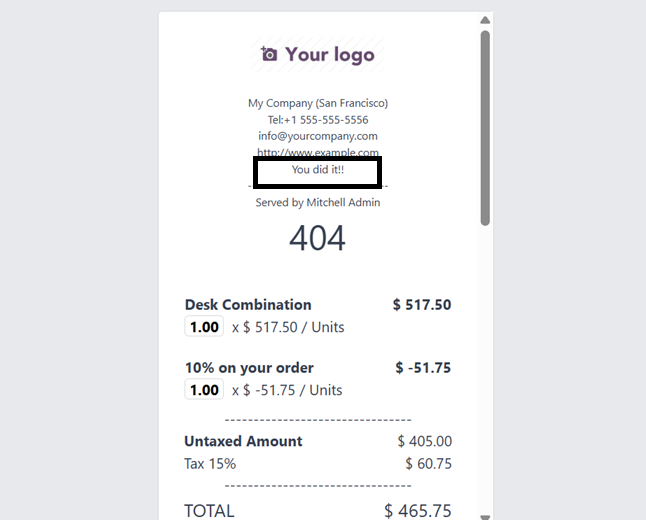The height and width of the screenshot is (520, 646).
Task: Select the "You did it!!" header text
Action: click(x=318, y=169)
